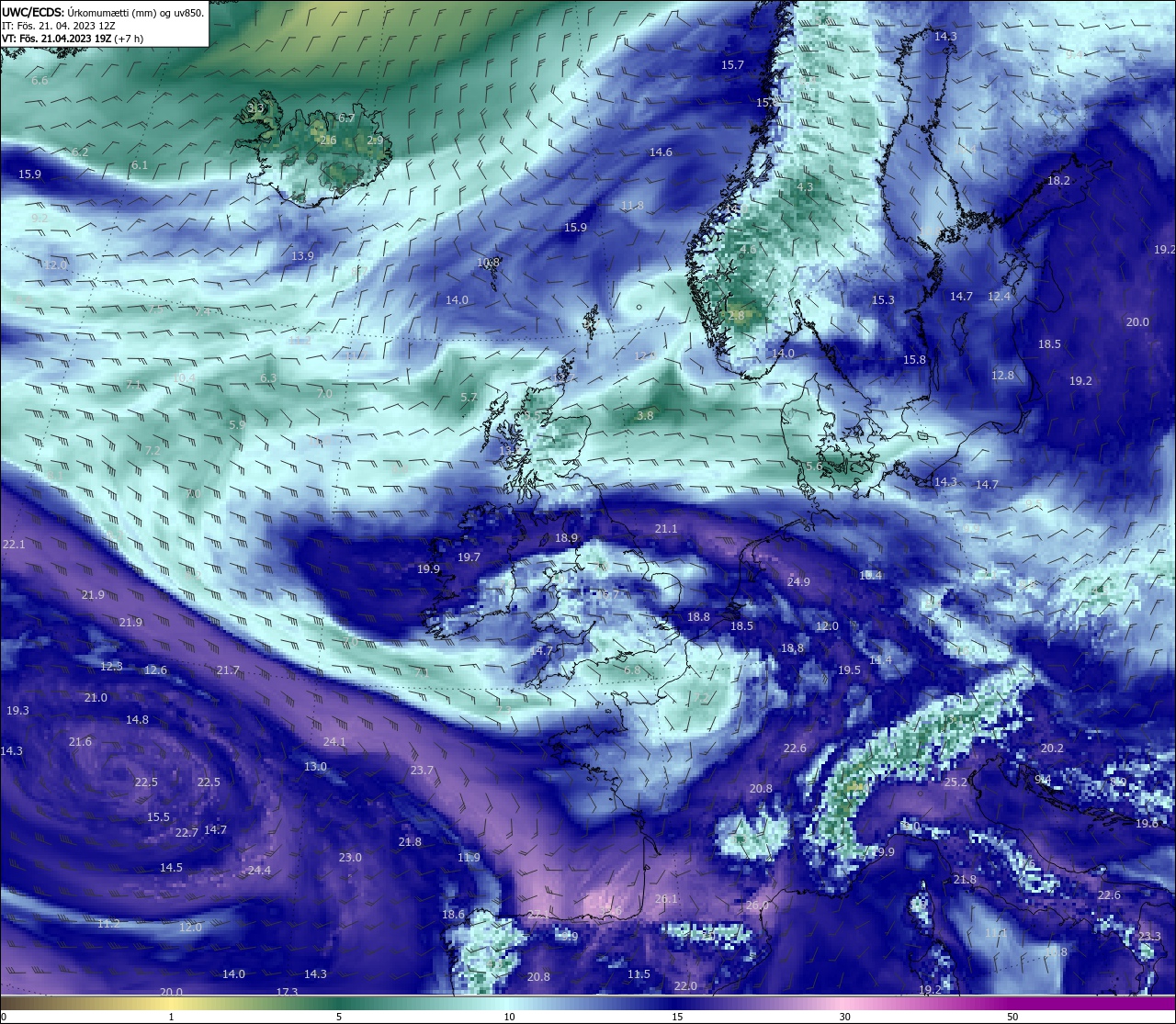The width and height of the screenshot is (1176, 1024).
Task: Click the 11.8 map value
Action: [632, 206]
